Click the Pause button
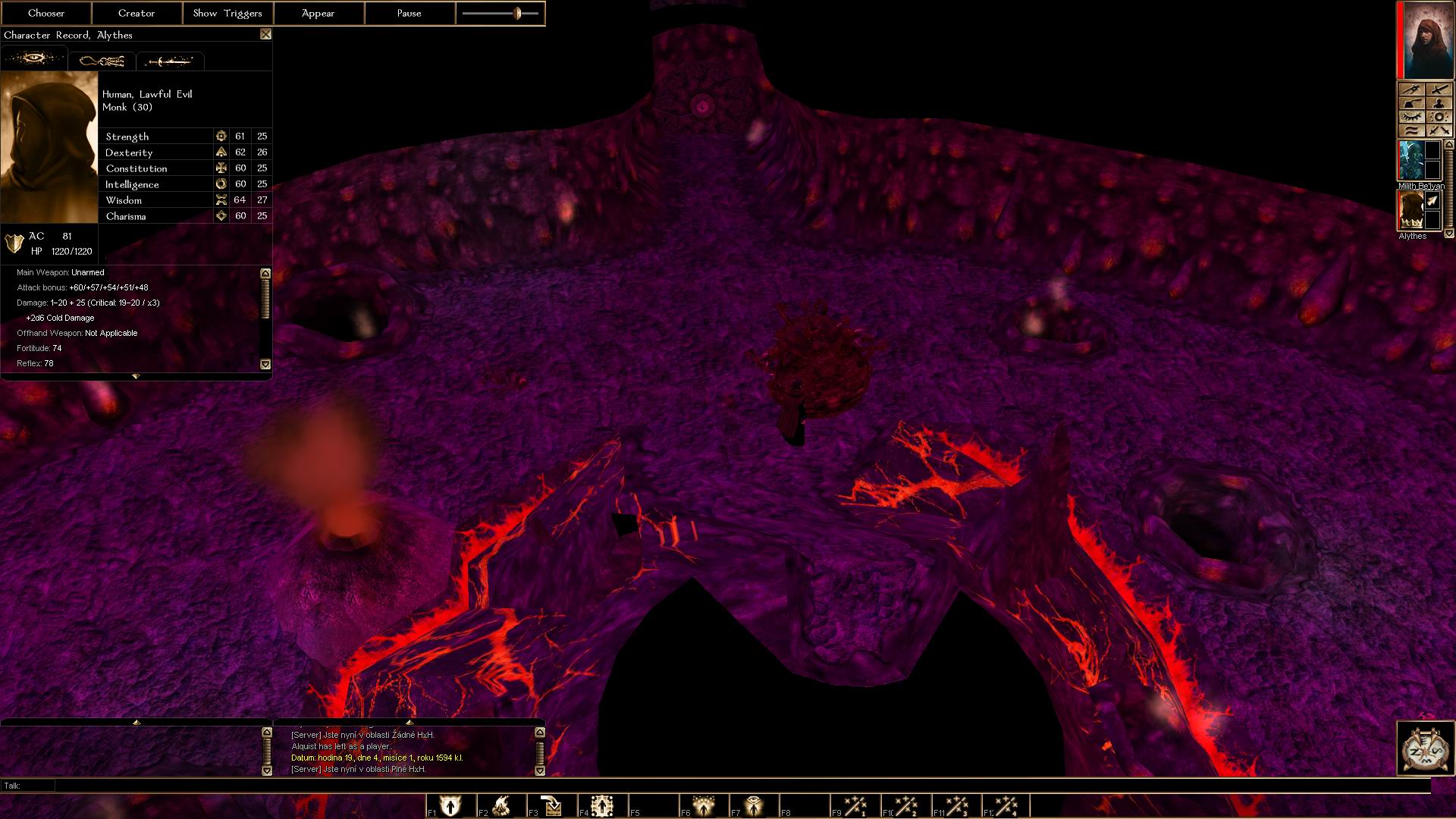This screenshot has height=819, width=1456. (x=409, y=13)
